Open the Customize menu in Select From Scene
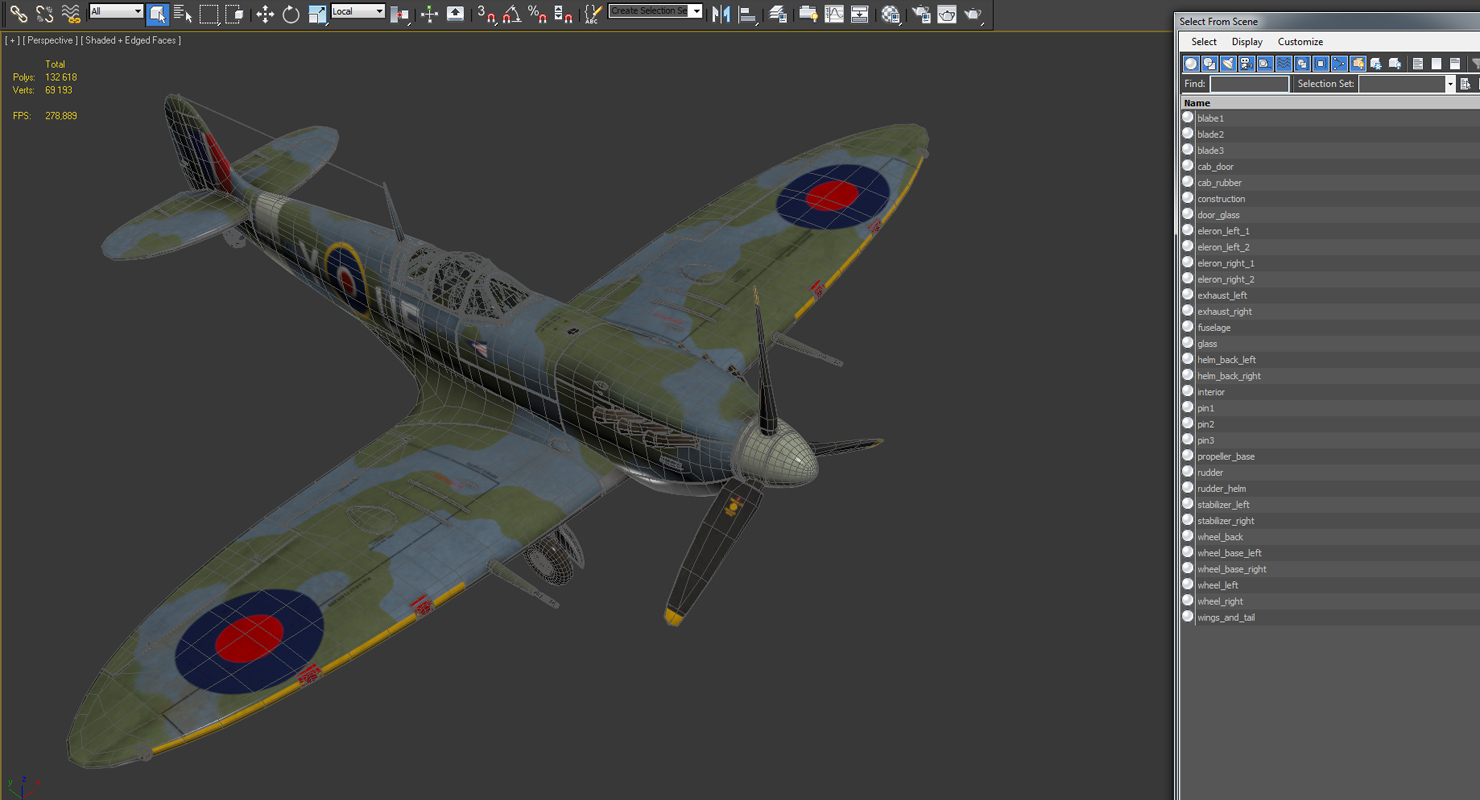 (x=1300, y=42)
